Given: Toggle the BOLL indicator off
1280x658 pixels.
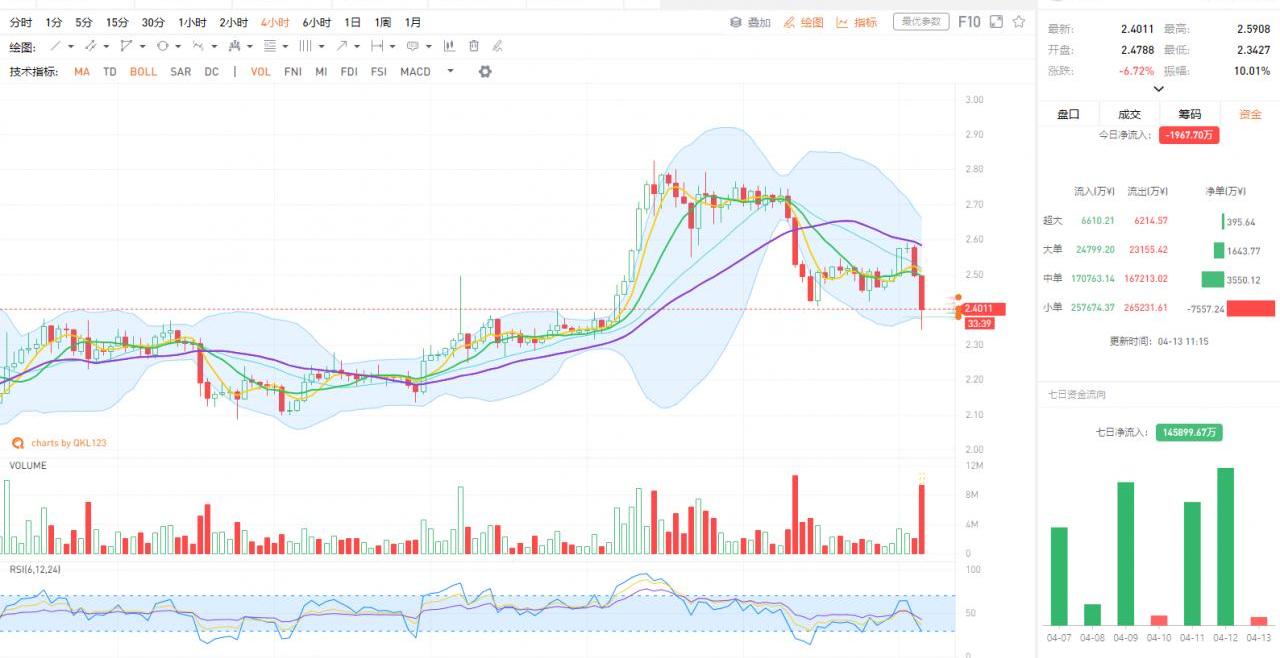Looking at the screenshot, I should pos(143,72).
